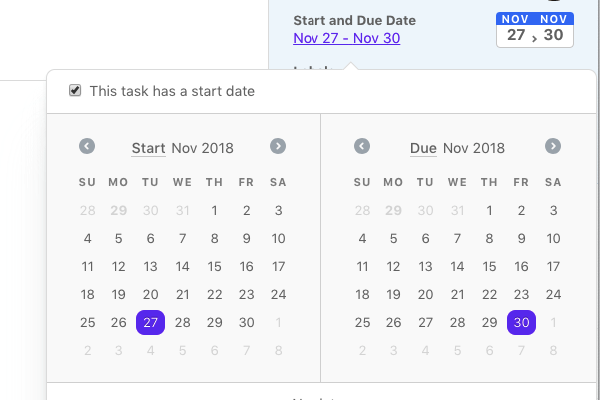600x400 pixels.
Task: Go to previous month in Due calendar
Action: 362,146
